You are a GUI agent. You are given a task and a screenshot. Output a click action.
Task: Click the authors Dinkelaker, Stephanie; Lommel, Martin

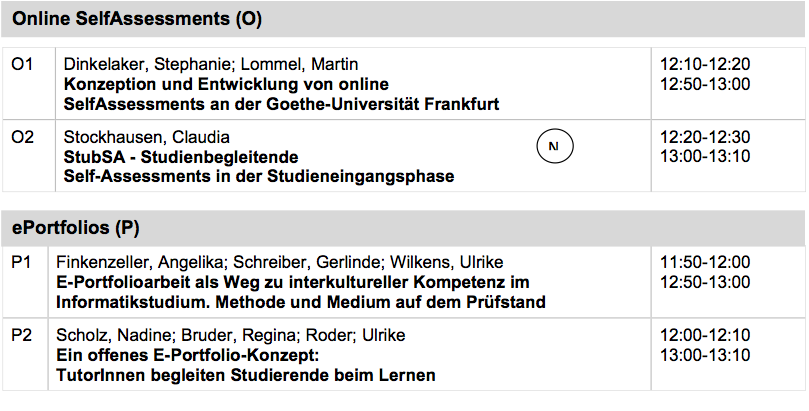tap(211, 64)
